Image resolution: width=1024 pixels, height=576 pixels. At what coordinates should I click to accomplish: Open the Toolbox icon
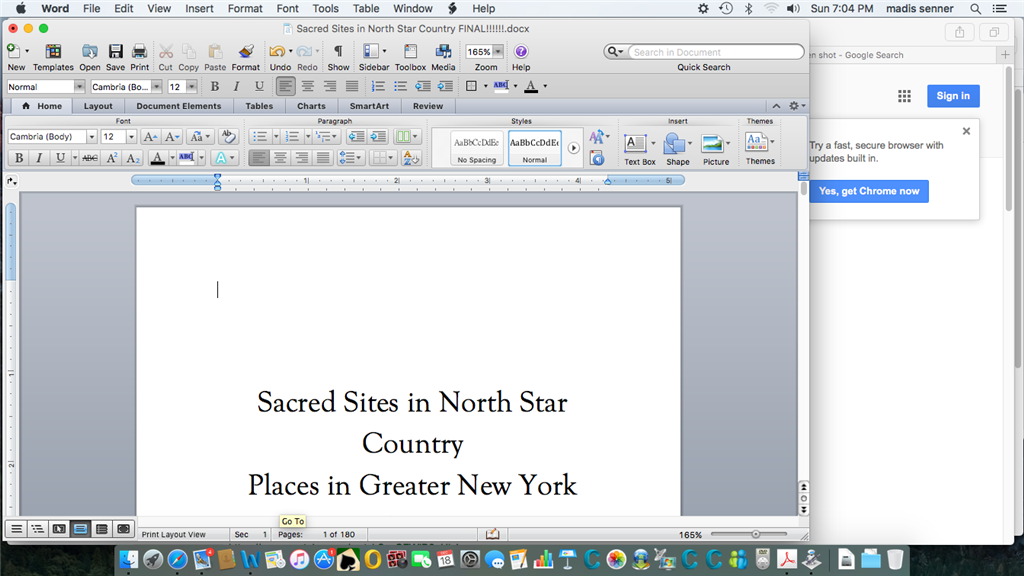click(410, 52)
